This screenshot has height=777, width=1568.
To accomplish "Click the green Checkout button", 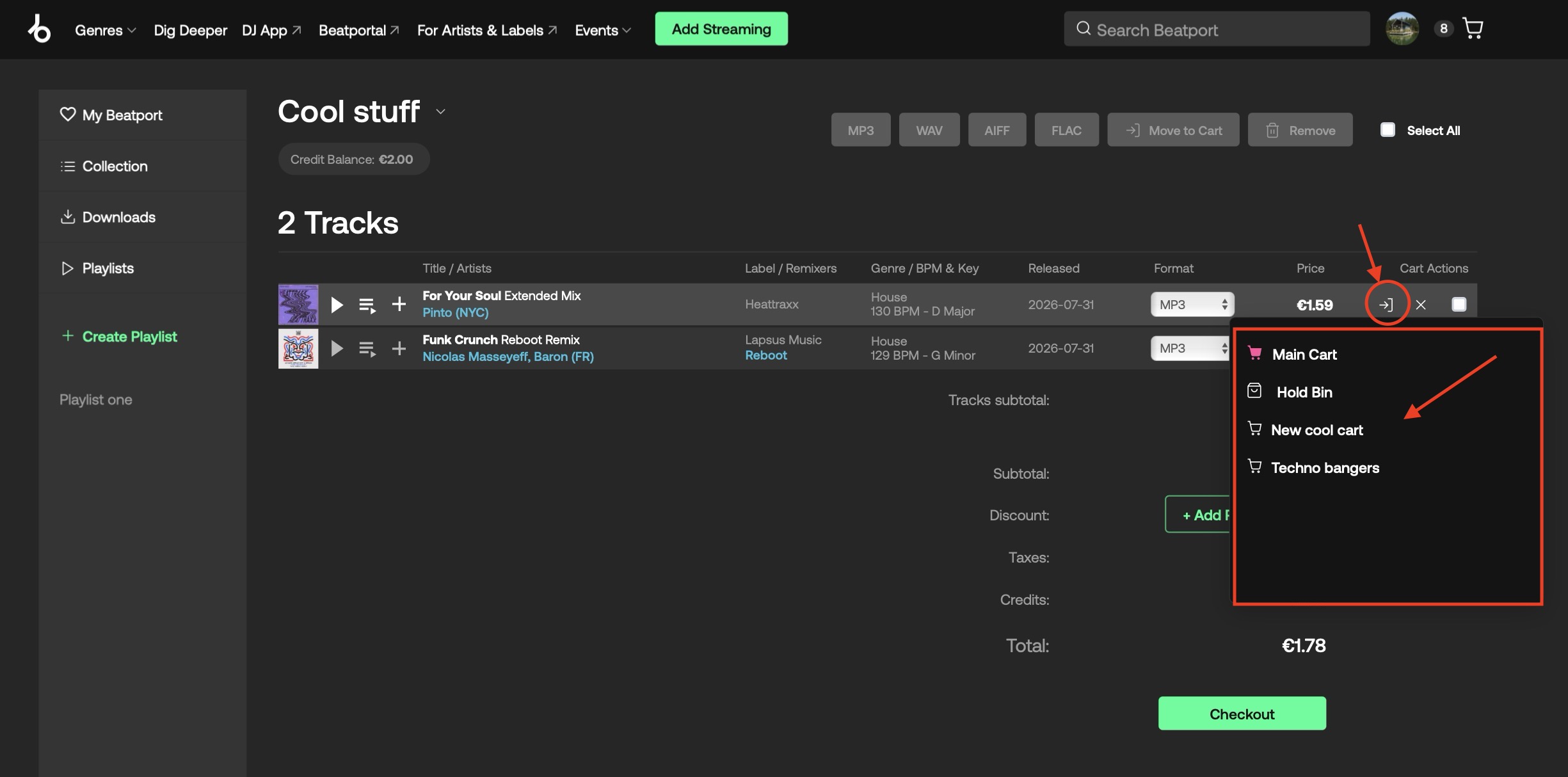I will coord(1242,714).
